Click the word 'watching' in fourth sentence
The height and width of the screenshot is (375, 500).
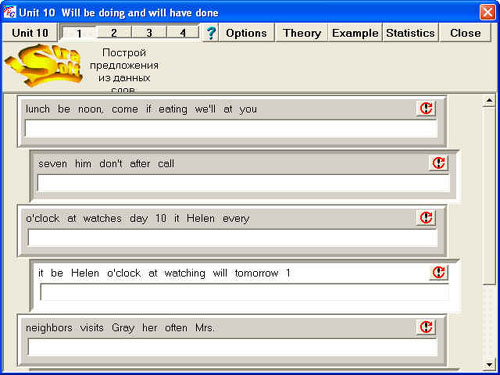coord(185,273)
